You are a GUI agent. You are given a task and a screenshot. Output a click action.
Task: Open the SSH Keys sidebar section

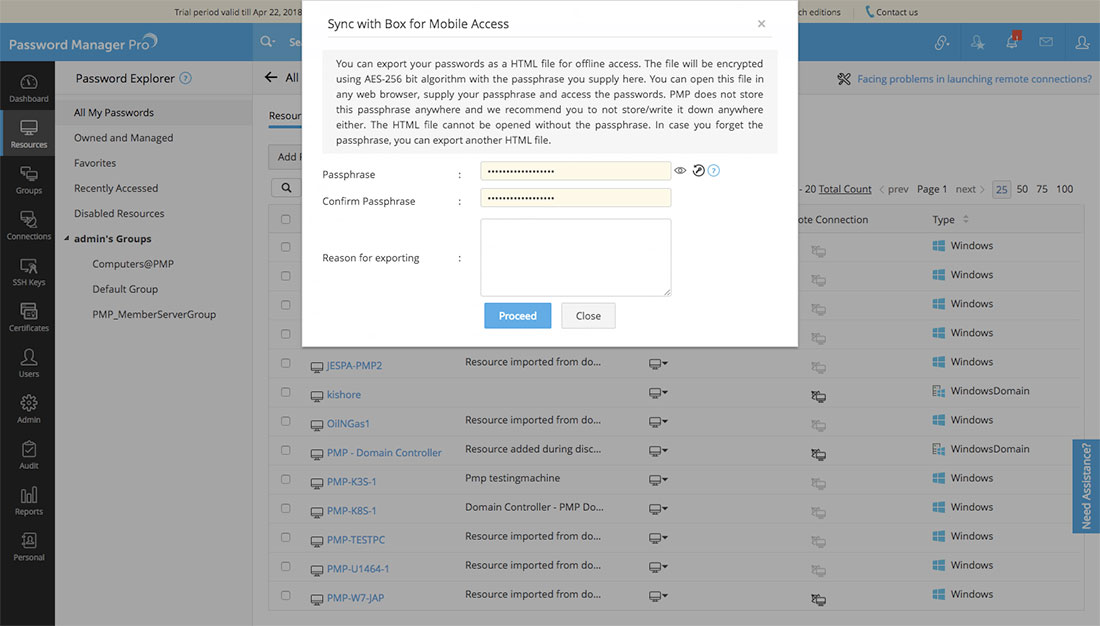click(x=29, y=273)
